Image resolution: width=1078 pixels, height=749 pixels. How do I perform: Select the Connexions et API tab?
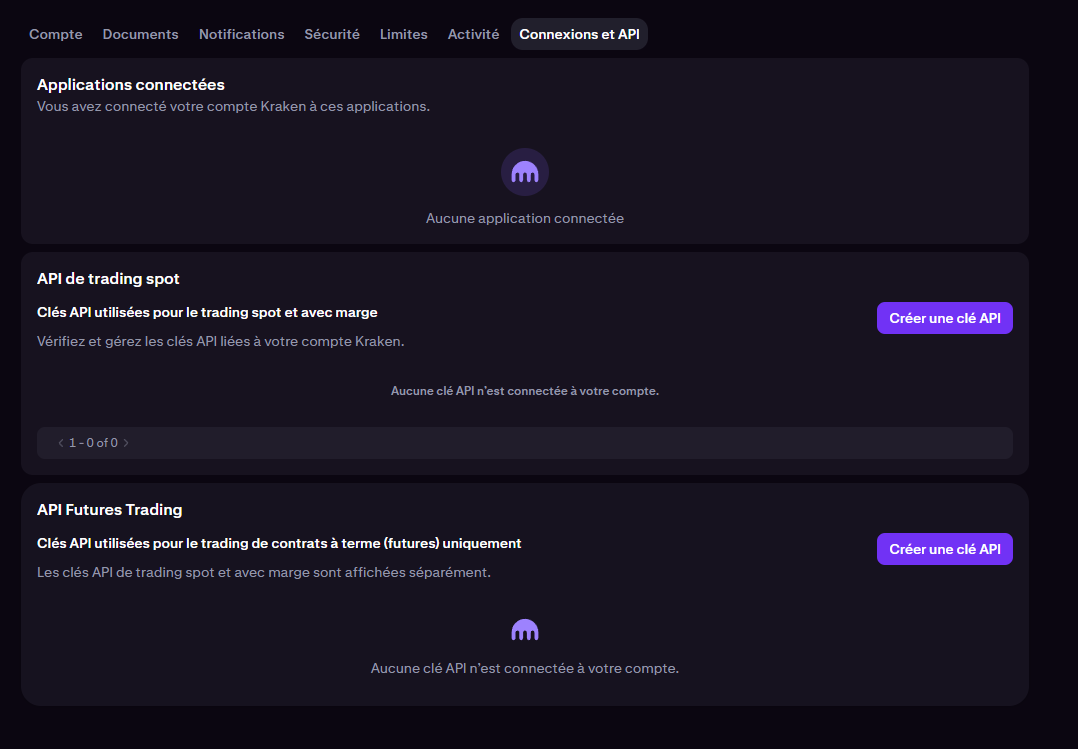pyautogui.click(x=579, y=34)
